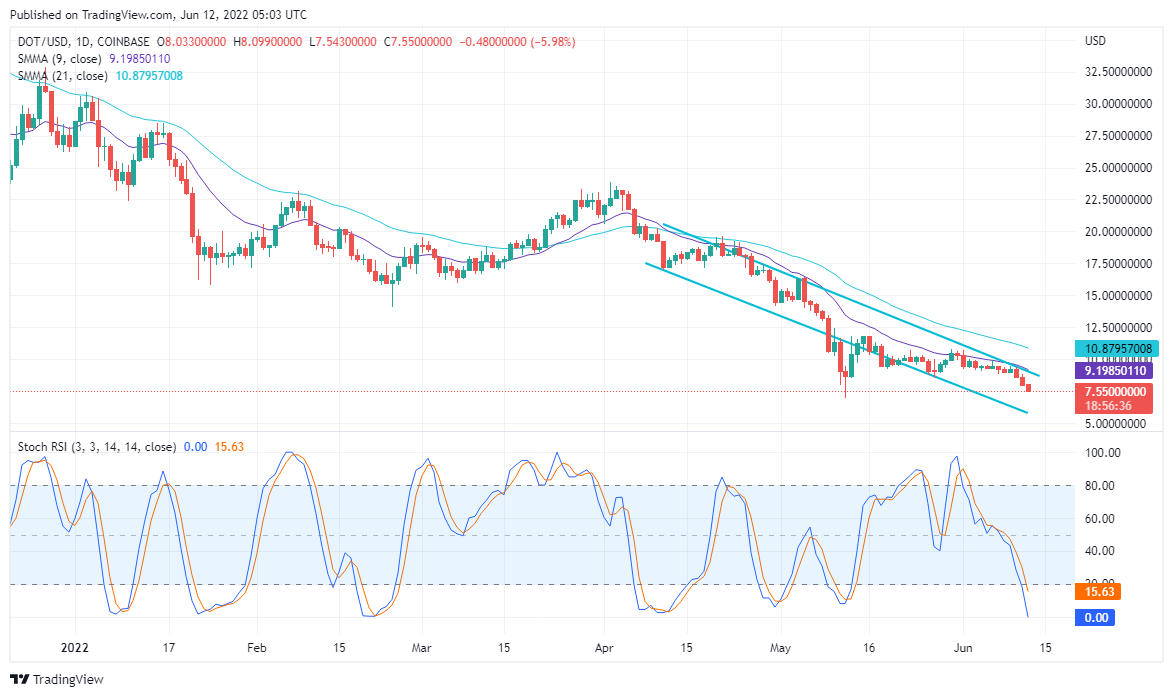1173x697 pixels.
Task: Click the Apr marker on the time axis
Action: [604, 648]
